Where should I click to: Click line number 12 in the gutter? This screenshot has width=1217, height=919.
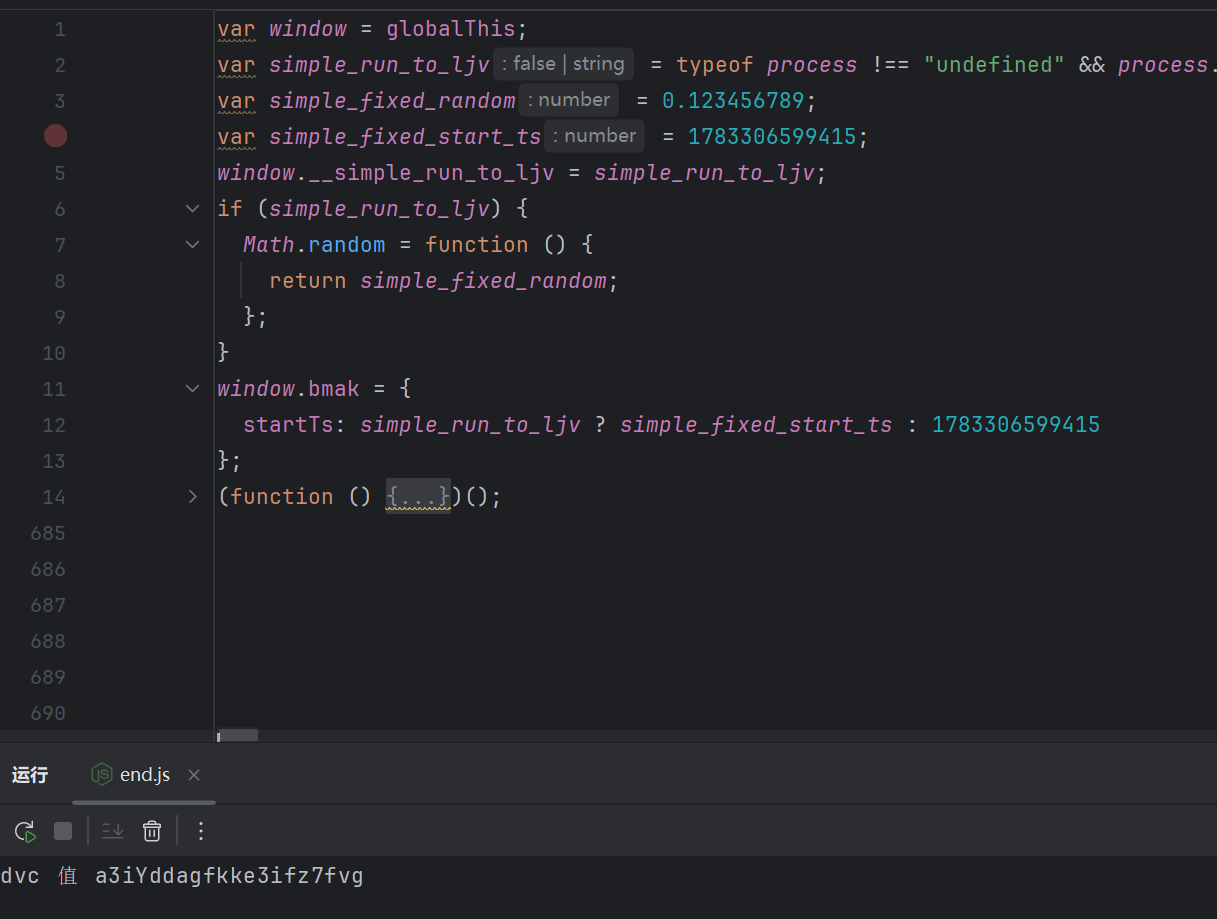point(54,425)
